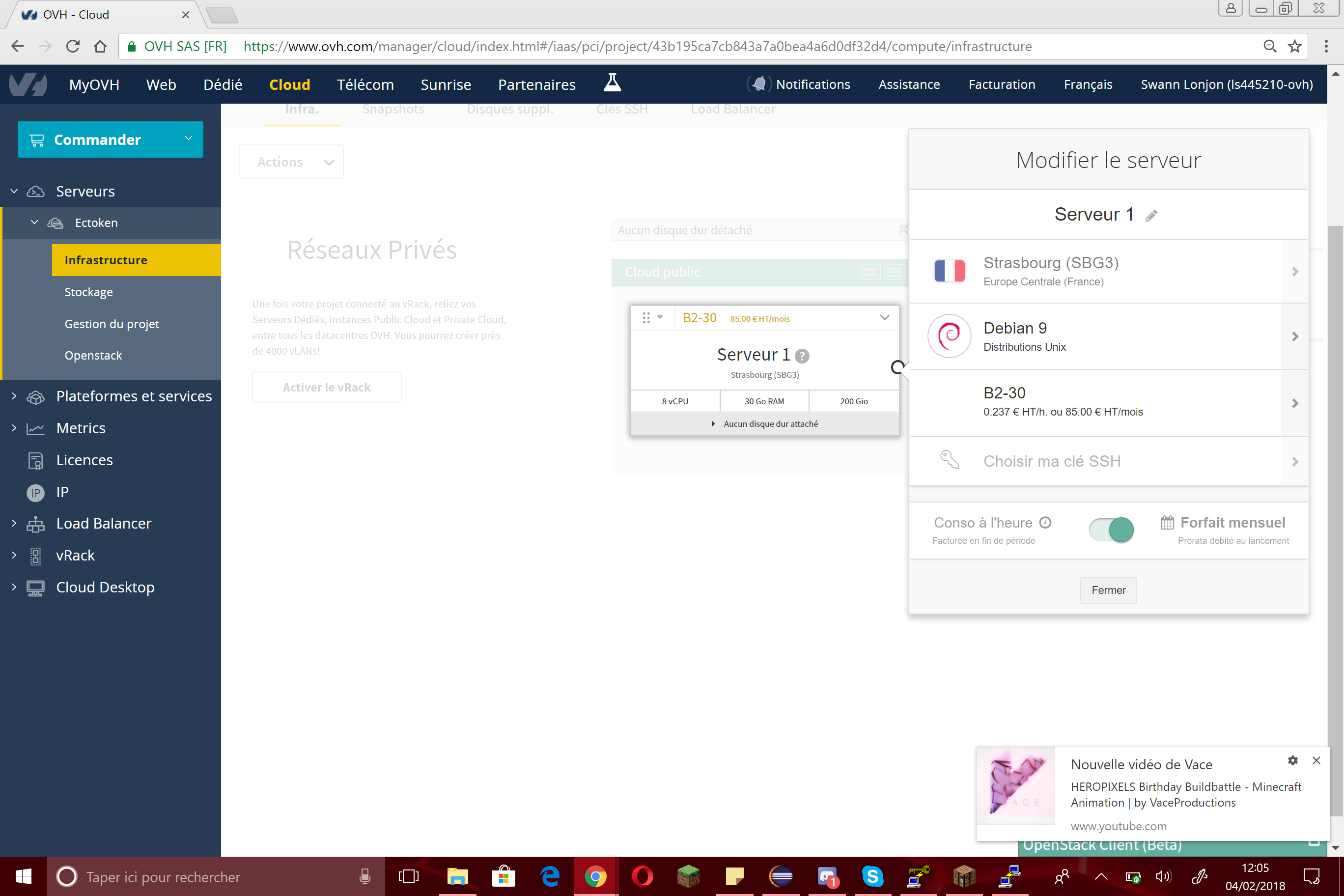The image size is (1344, 896).
Task: Open the Skype icon in the taskbar
Action: [872, 876]
